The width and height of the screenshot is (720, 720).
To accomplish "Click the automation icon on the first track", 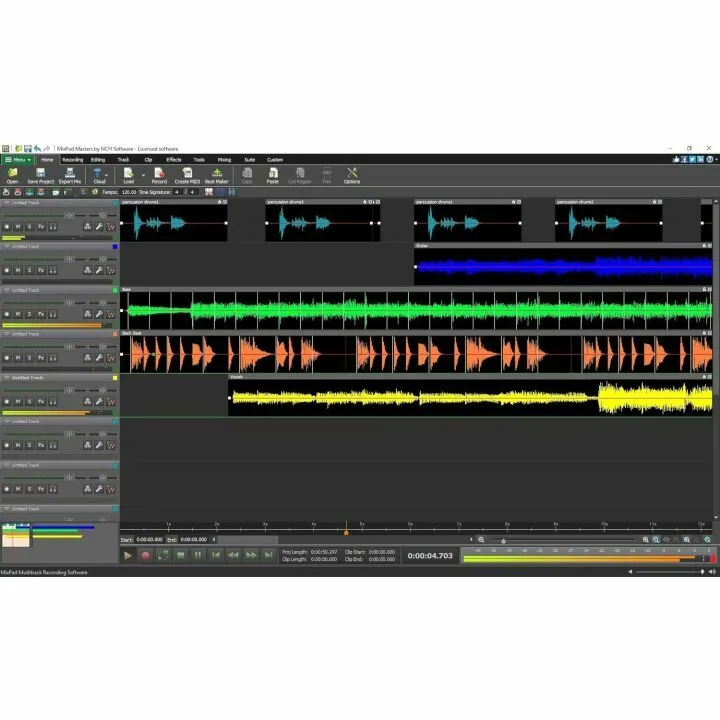I will pos(111,226).
